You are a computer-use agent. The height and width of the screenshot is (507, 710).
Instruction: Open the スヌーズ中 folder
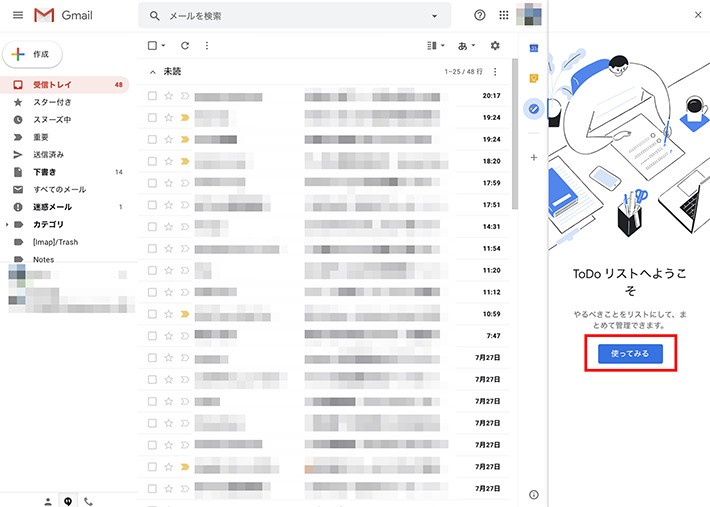(x=65, y=120)
